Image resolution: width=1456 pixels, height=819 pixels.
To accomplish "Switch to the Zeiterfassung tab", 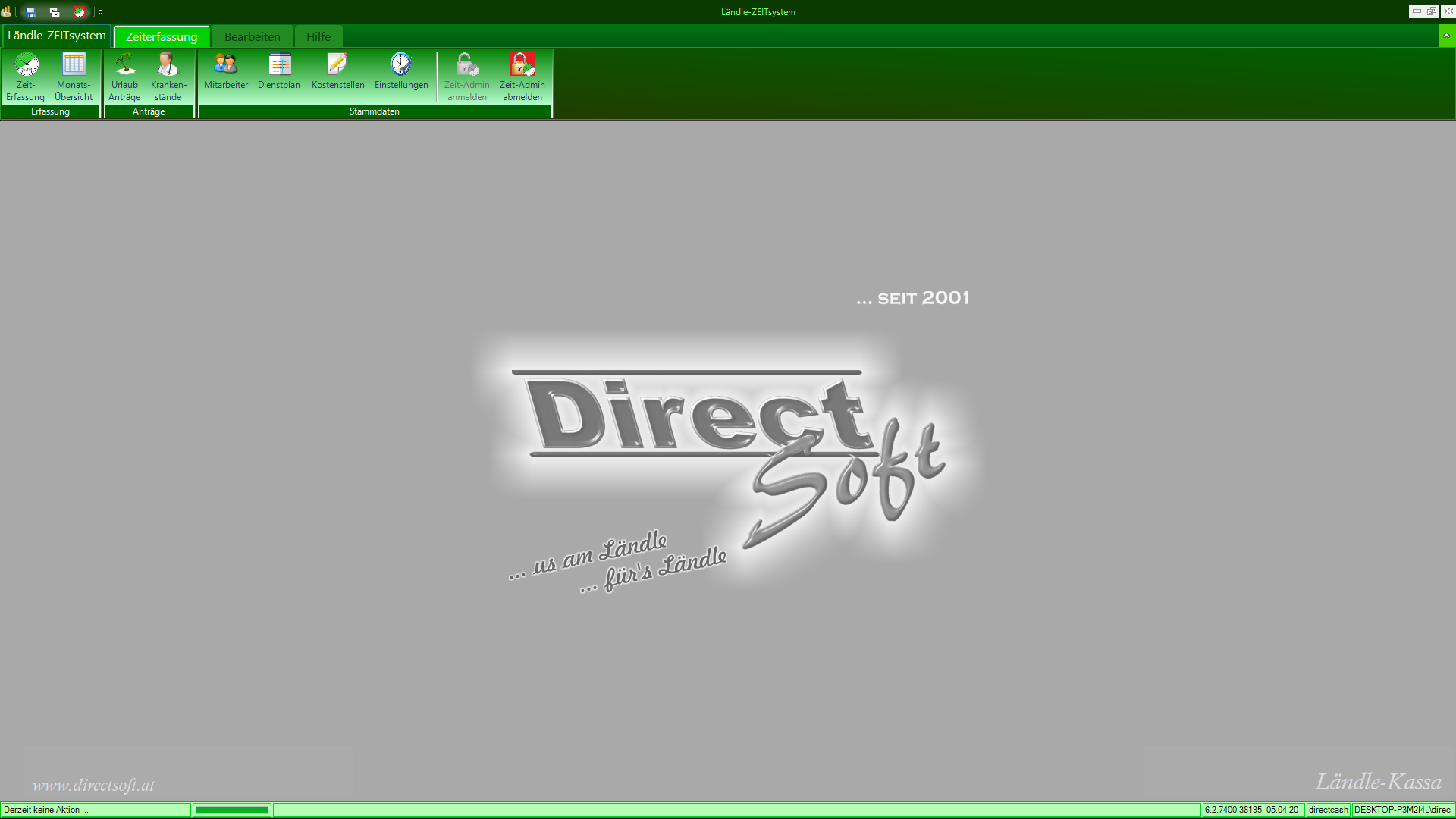I will click(x=162, y=36).
